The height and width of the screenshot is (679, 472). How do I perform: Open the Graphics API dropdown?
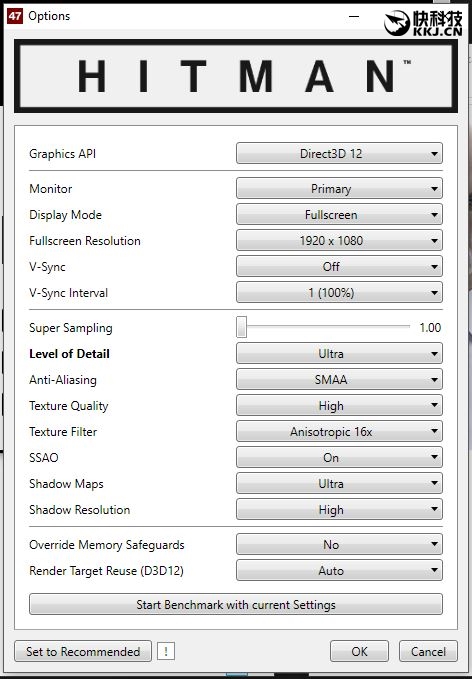pyautogui.click(x=339, y=153)
